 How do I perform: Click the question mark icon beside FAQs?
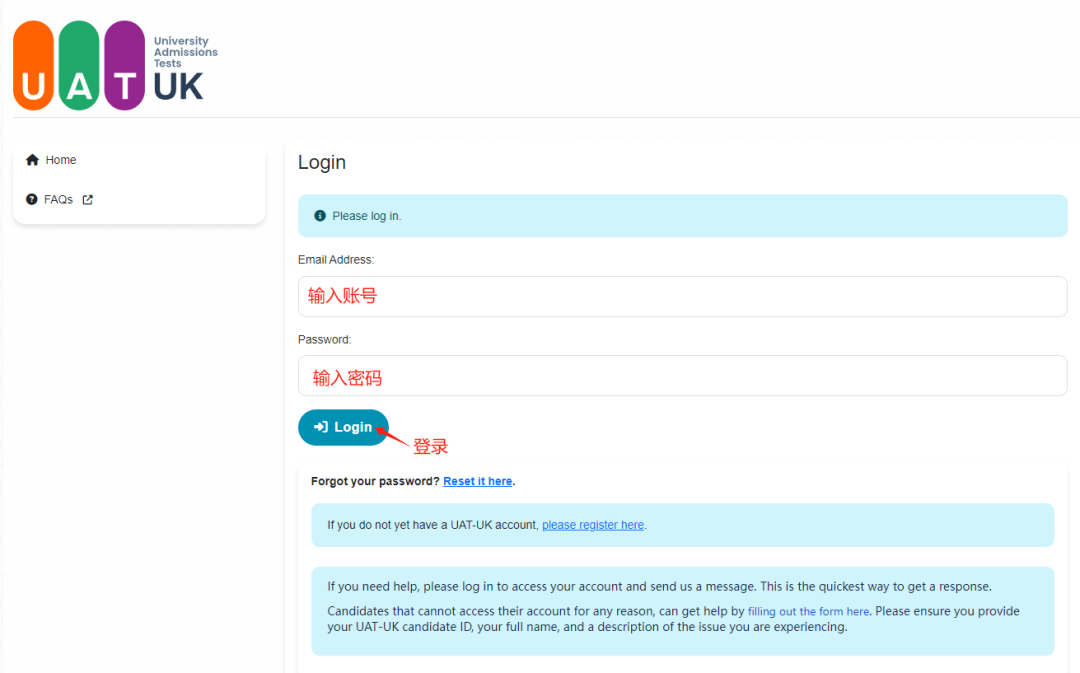coord(32,200)
